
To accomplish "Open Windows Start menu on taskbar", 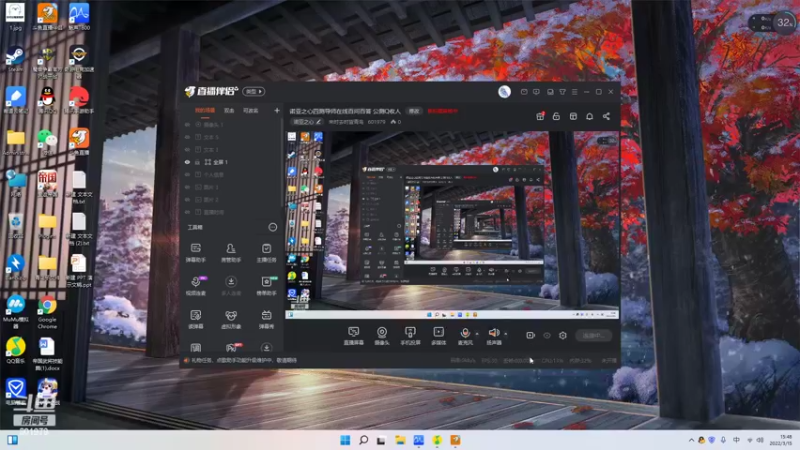I will point(345,440).
